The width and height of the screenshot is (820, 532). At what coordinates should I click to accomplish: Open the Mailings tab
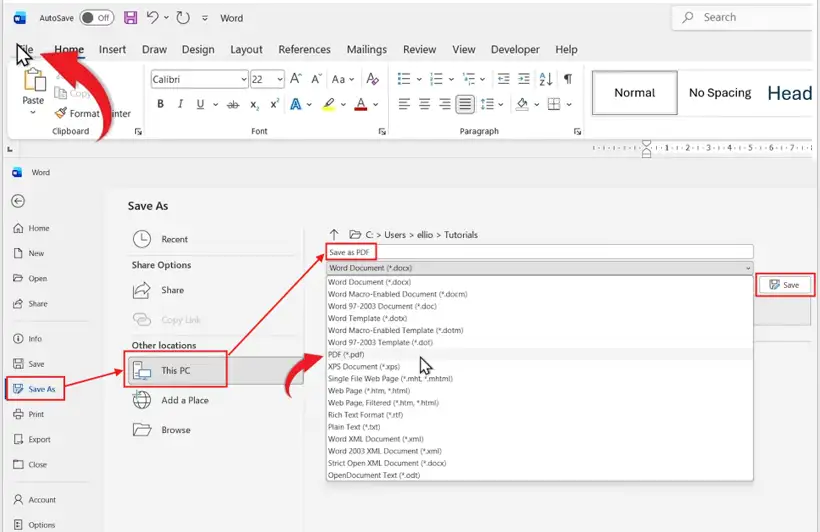367,49
